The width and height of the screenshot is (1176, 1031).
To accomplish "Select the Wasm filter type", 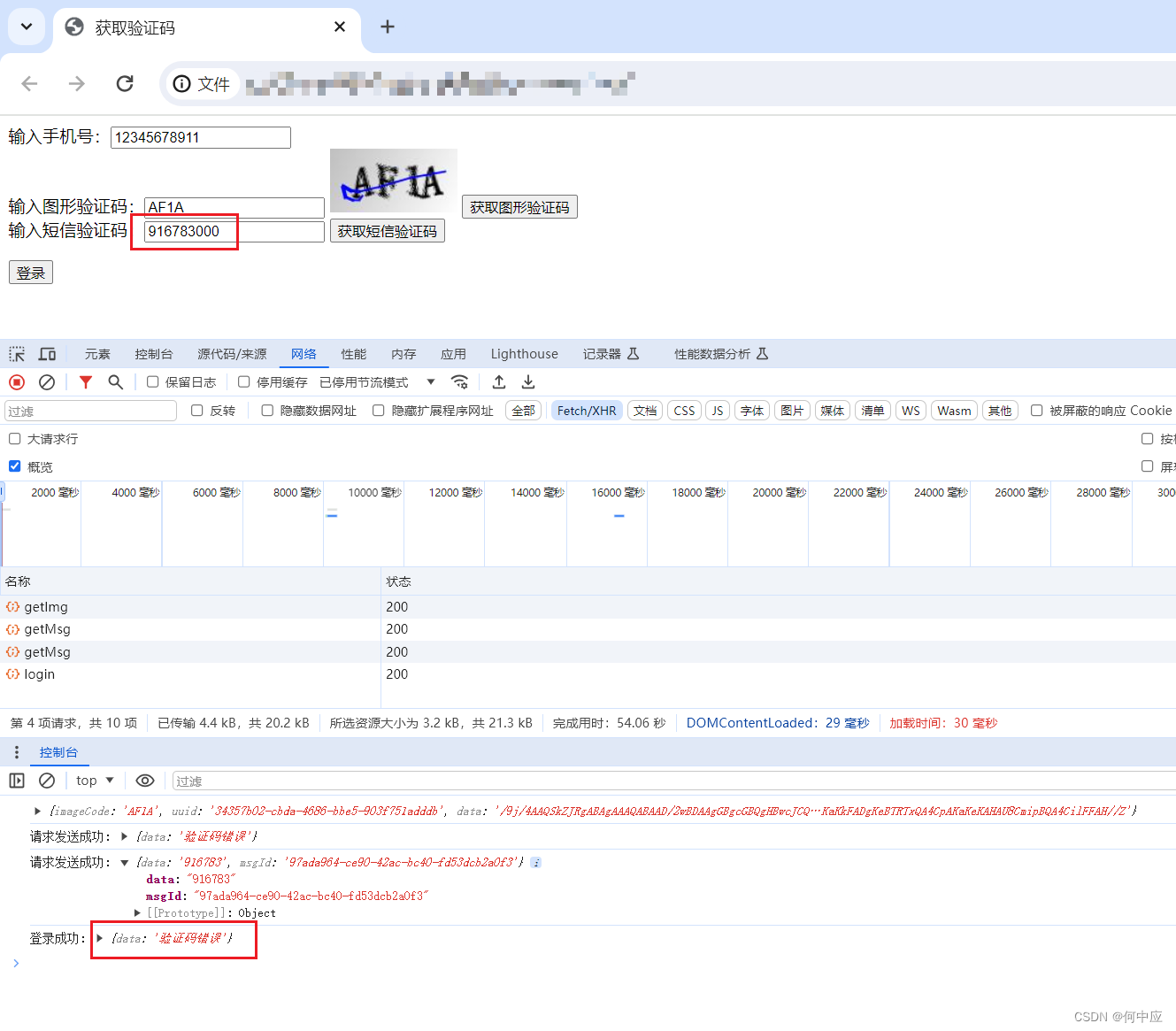I will point(954,411).
